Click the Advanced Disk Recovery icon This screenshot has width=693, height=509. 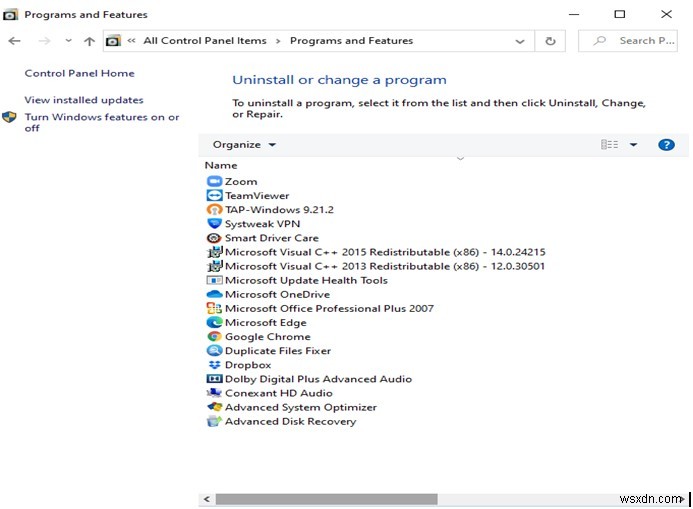coord(214,421)
